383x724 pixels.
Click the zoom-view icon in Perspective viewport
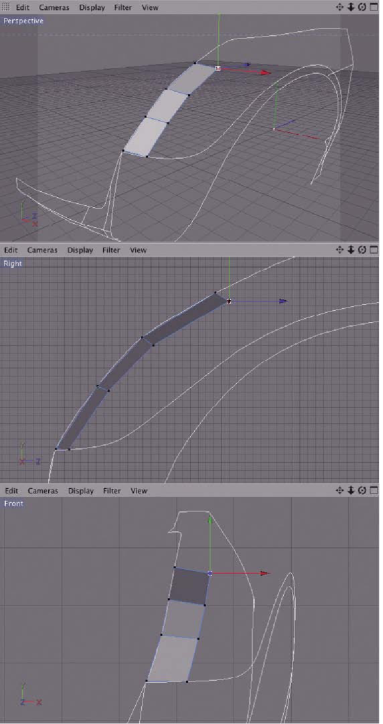[x=351, y=7]
